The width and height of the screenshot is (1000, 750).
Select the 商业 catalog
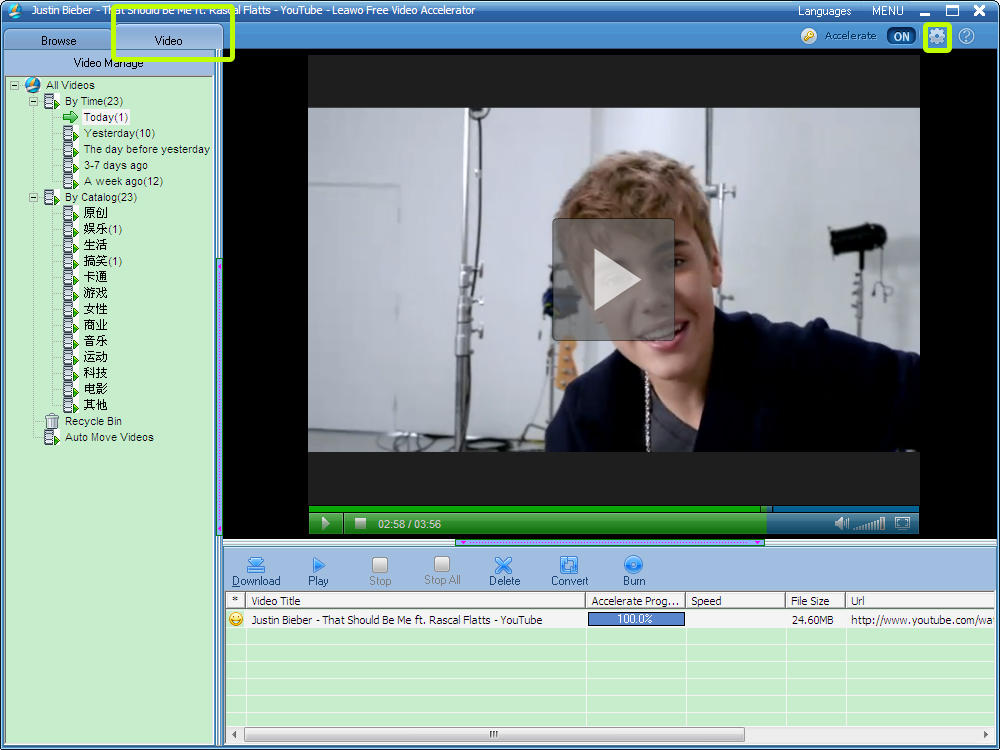pyautogui.click(x=96, y=325)
